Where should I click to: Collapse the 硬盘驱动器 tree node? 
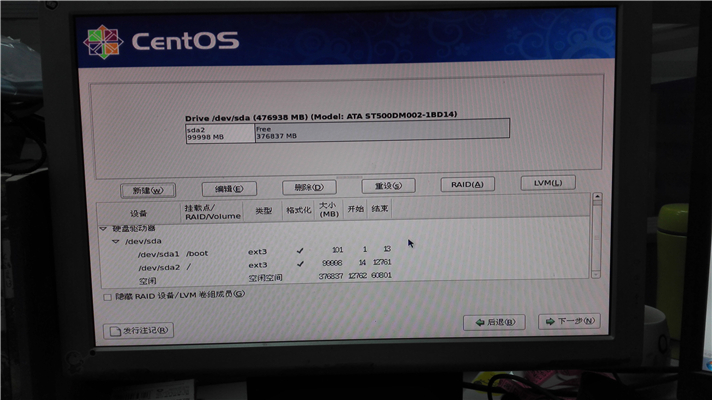[104, 229]
